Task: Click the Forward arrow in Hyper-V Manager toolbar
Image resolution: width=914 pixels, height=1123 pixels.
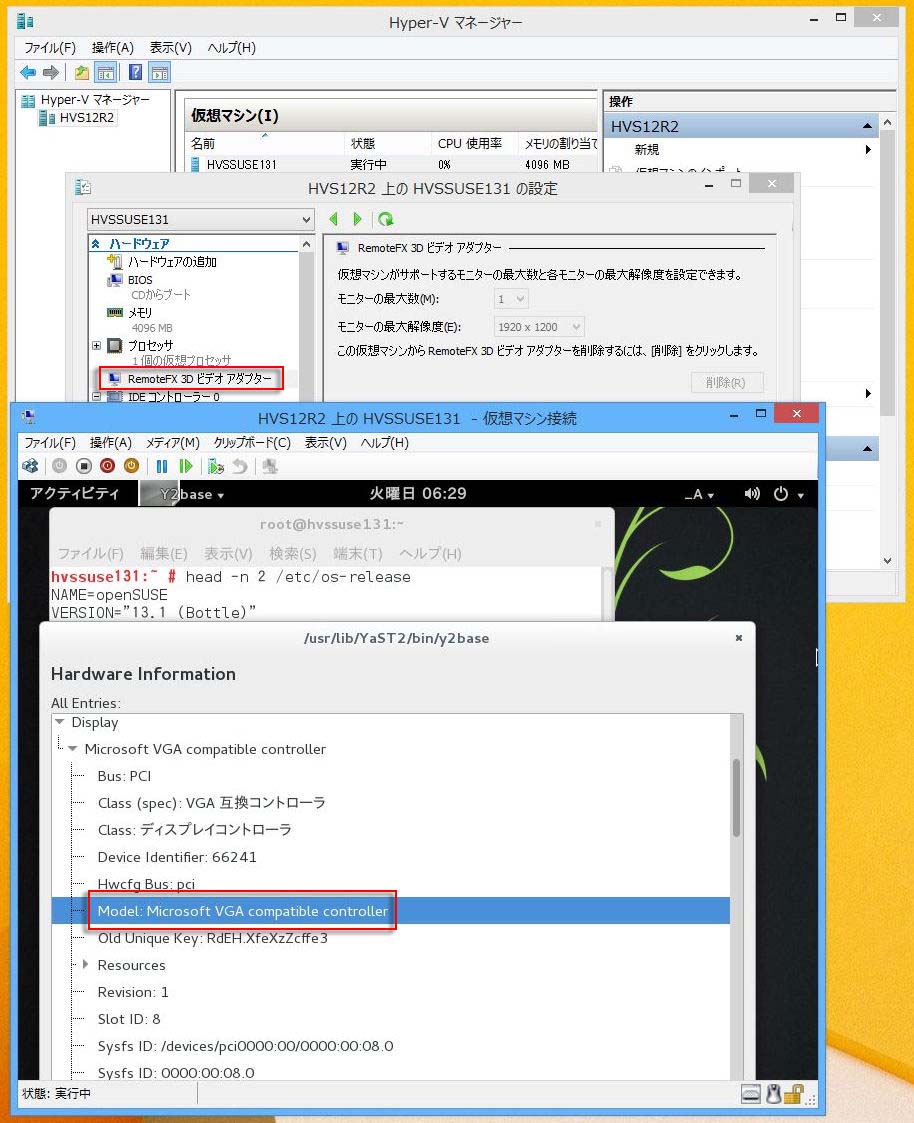Action: pos(51,72)
